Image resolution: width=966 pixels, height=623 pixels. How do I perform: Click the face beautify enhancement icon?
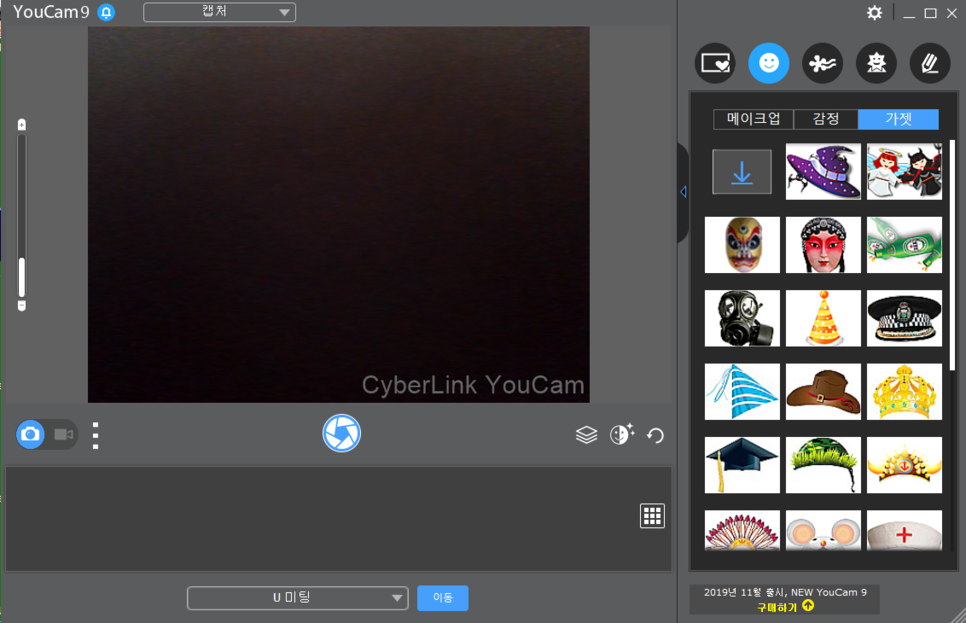622,434
